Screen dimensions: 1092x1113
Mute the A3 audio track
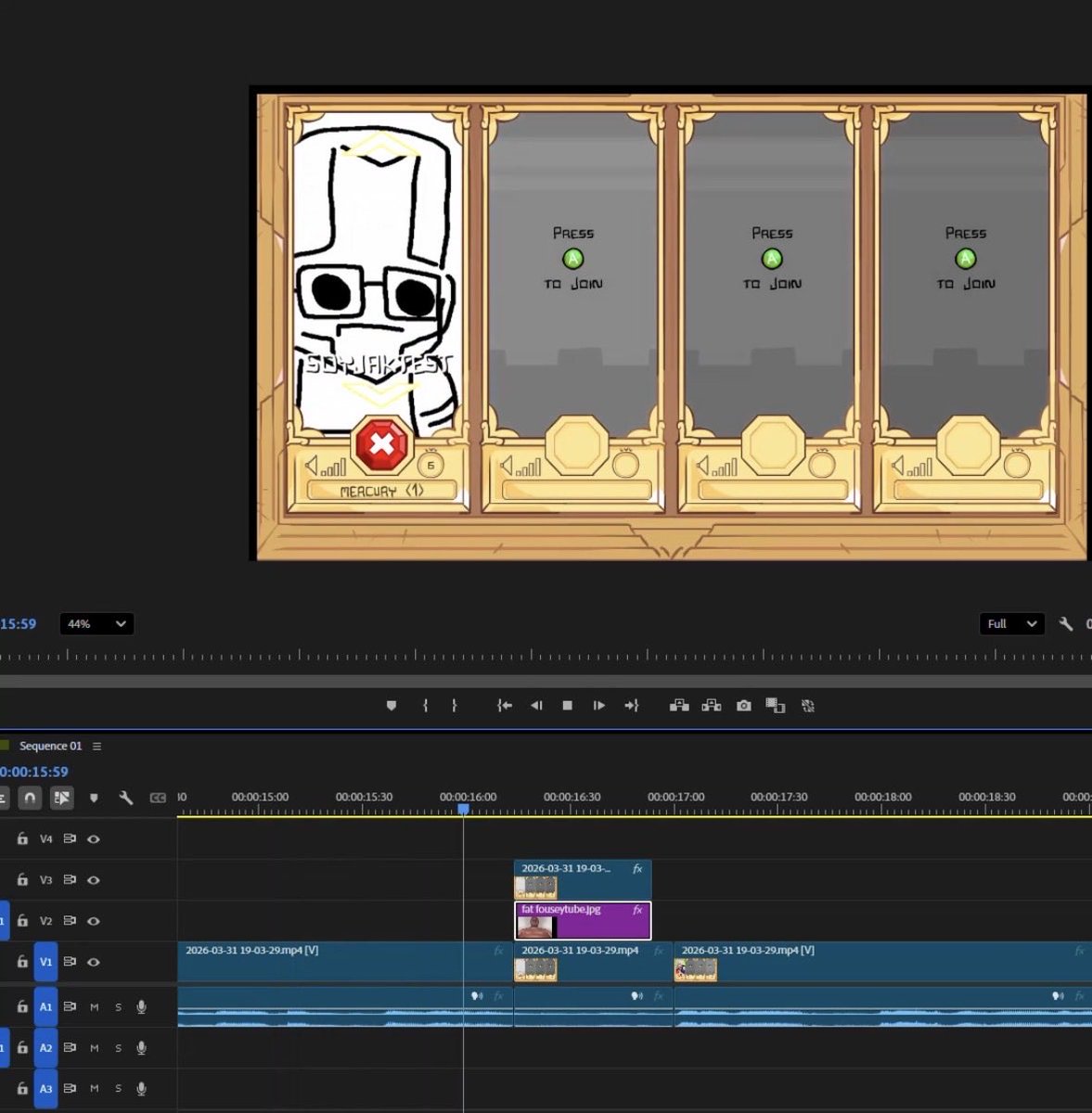point(94,1089)
